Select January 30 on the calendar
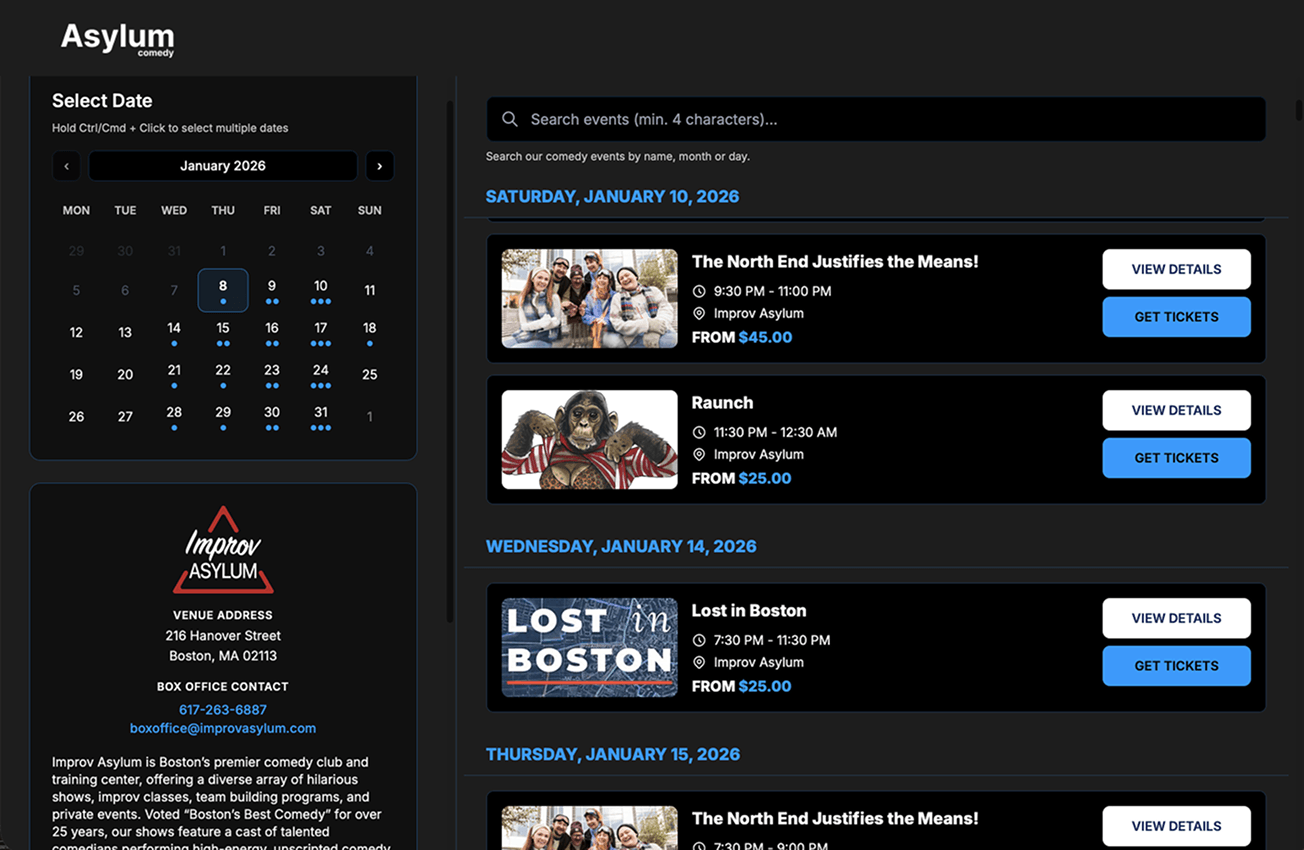Screen dimensions: 1304x850 coord(272,416)
